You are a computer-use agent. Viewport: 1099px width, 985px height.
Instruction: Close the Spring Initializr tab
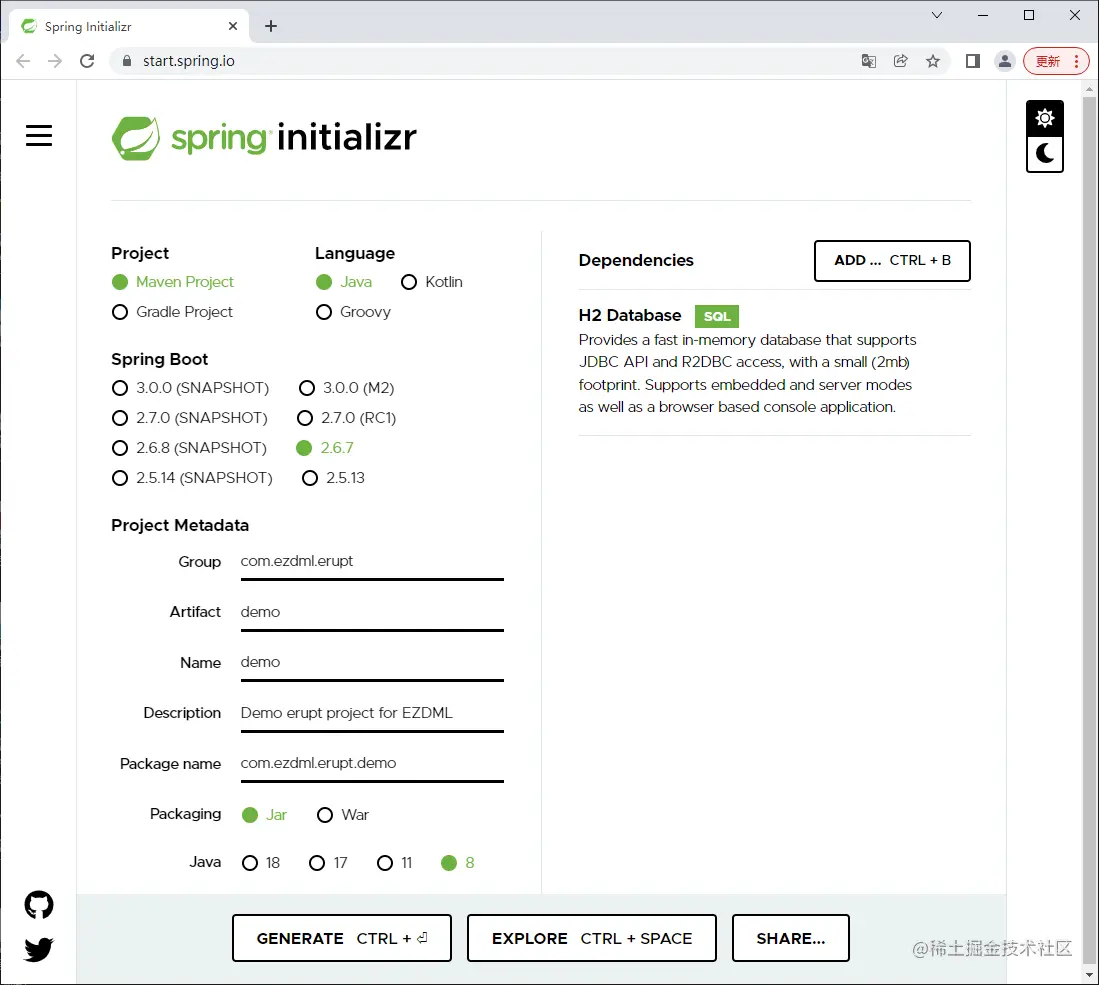pos(233,26)
